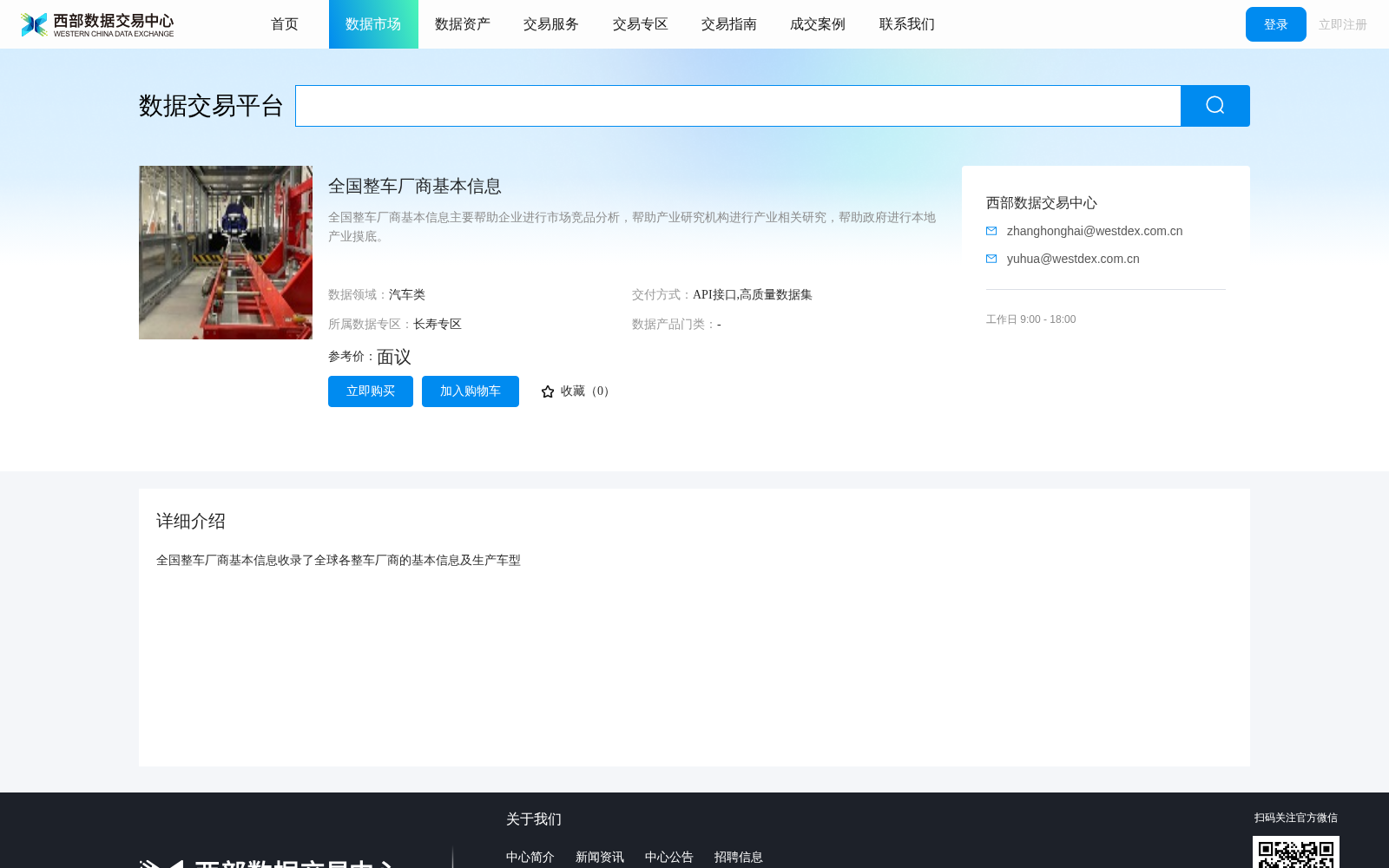1389x868 pixels.
Task: Open 成交案例 in navigation
Action: (818, 24)
